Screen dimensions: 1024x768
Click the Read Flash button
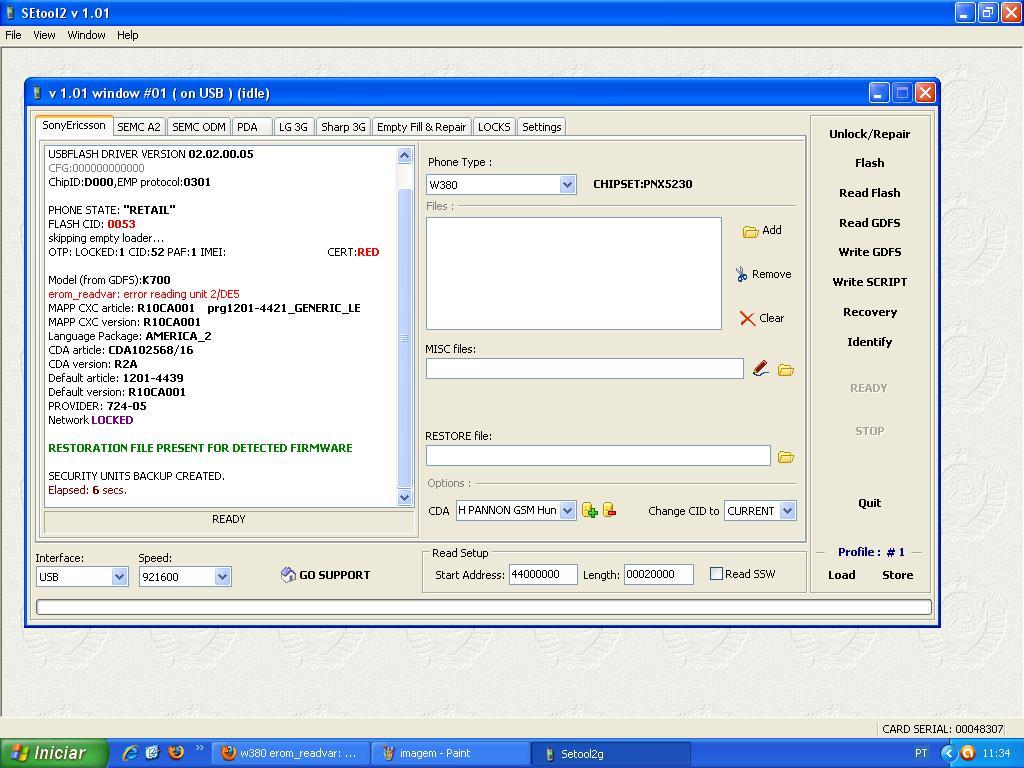click(x=869, y=193)
